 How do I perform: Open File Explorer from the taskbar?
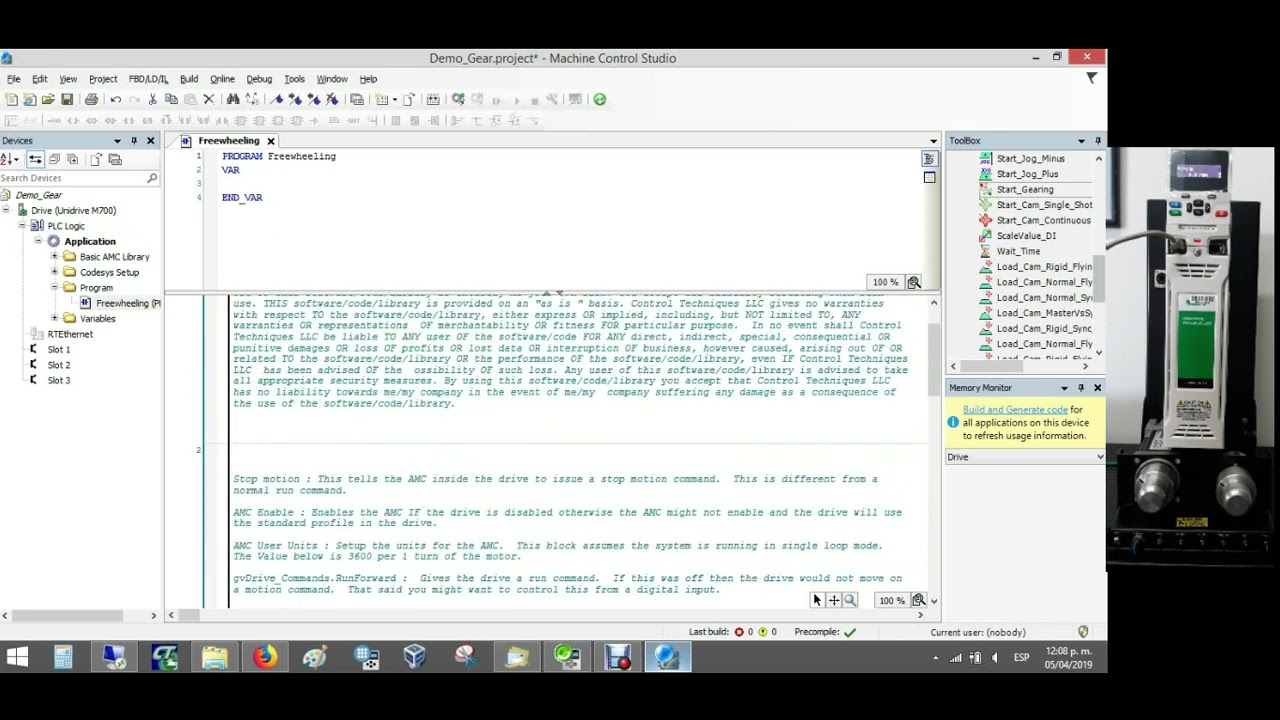[x=215, y=657]
